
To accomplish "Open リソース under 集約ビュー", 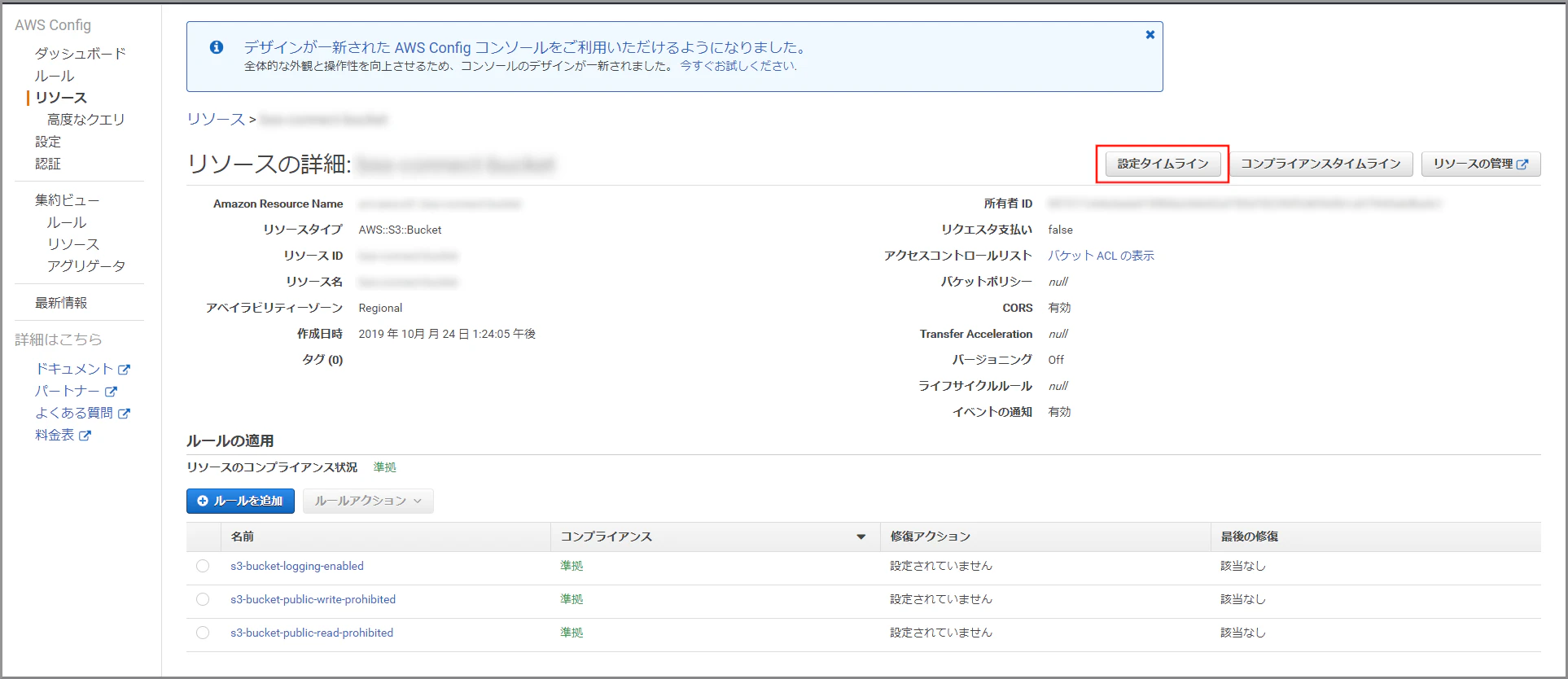I will (73, 244).
